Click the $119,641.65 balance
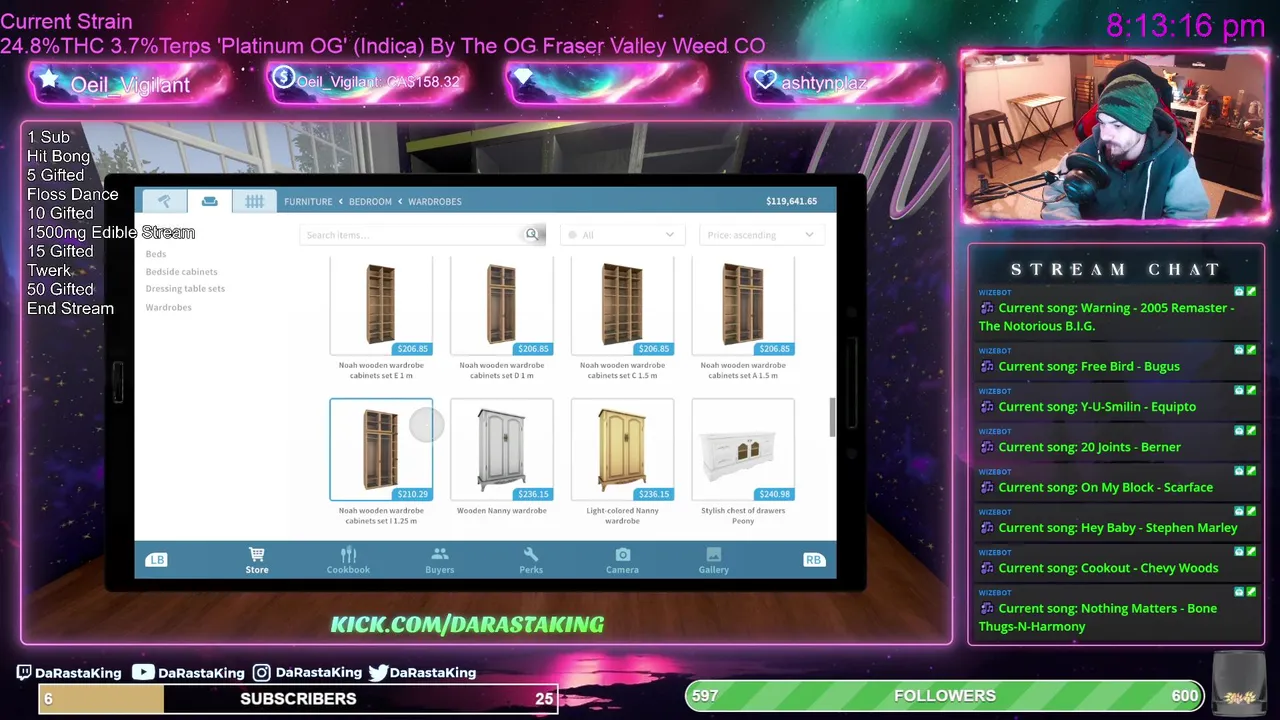This screenshot has width=1280, height=720. tap(791, 201)
